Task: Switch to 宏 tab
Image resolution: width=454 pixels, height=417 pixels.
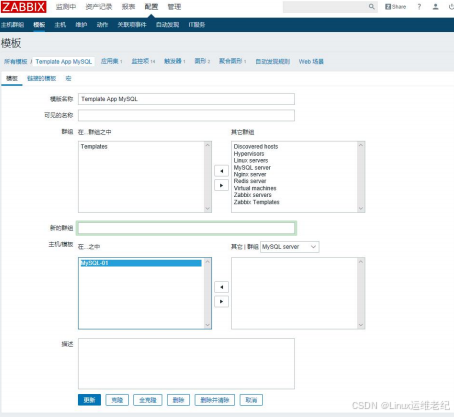Action: click(x=68, y=78)
